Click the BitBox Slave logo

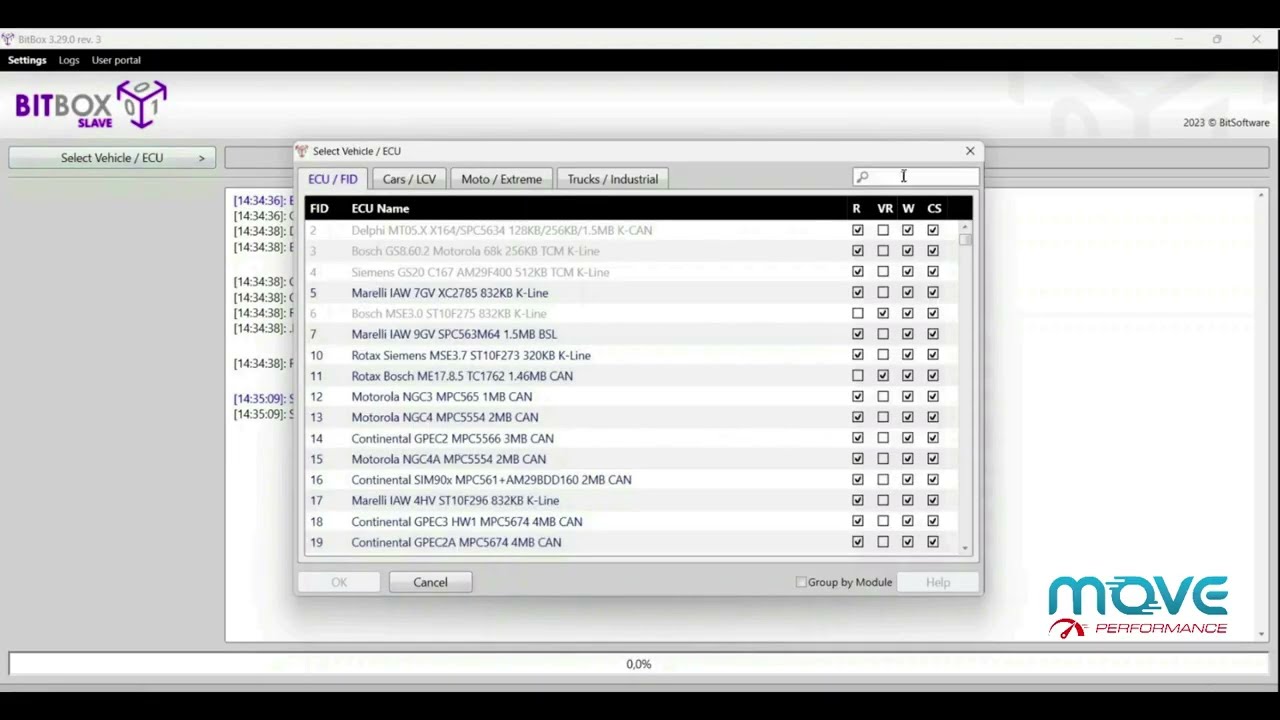click(90, 104)
